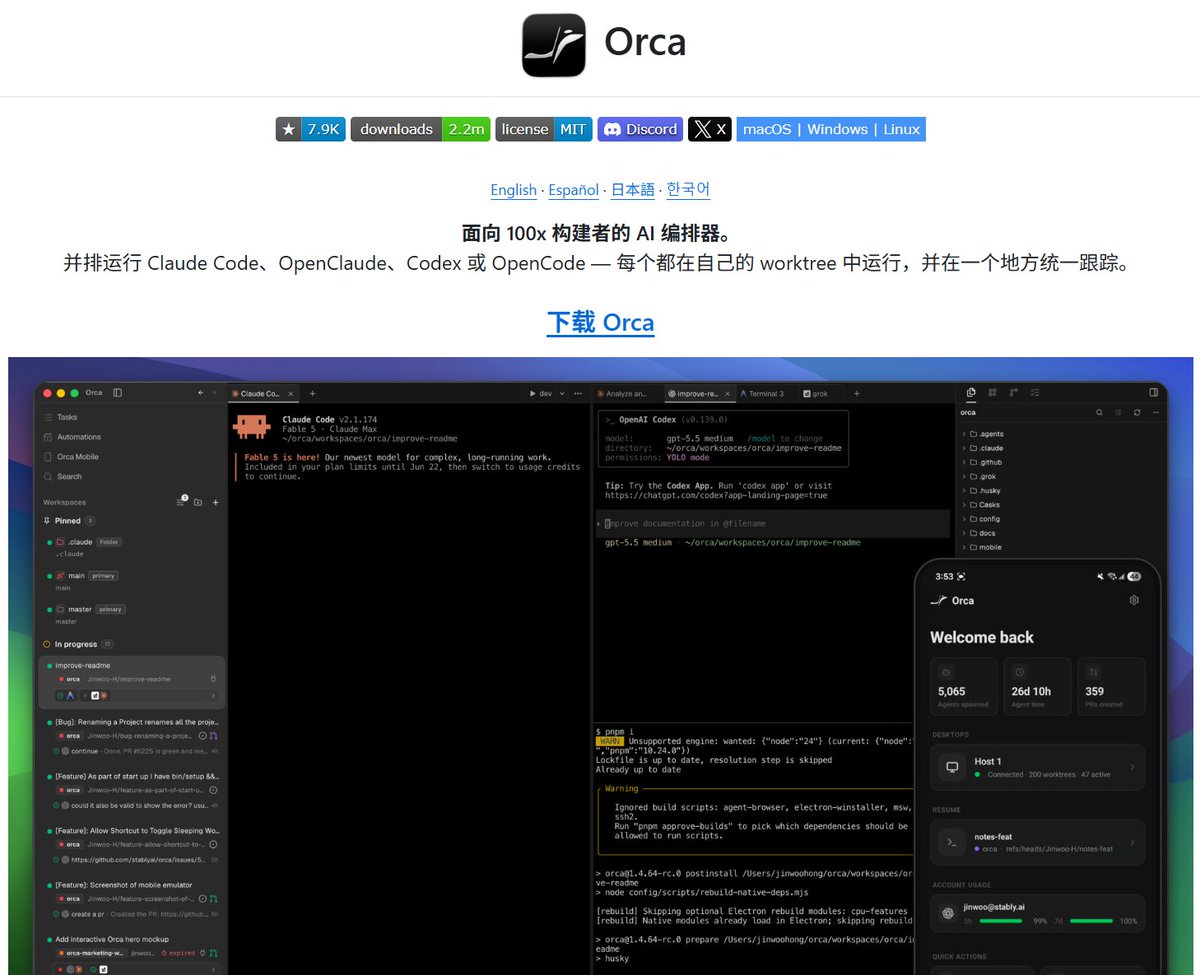
Task: Click the macOS | Windows | Linux badge
Action: 831,129
